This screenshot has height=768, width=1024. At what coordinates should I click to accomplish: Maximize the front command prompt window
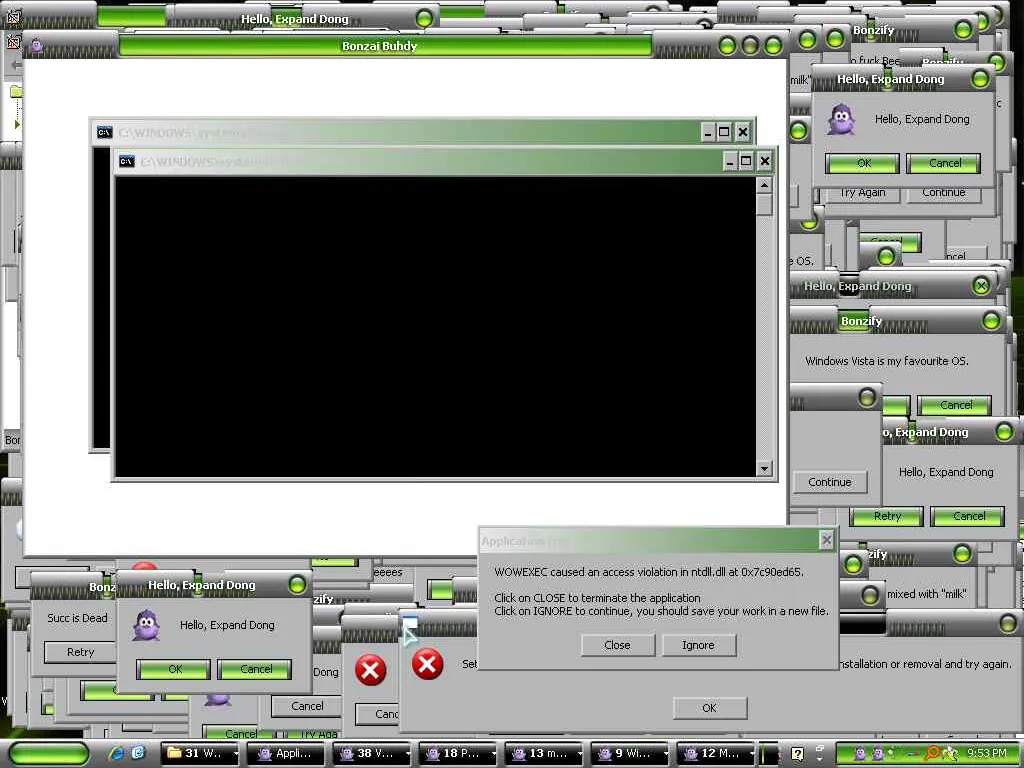click(x=746, y=161)
